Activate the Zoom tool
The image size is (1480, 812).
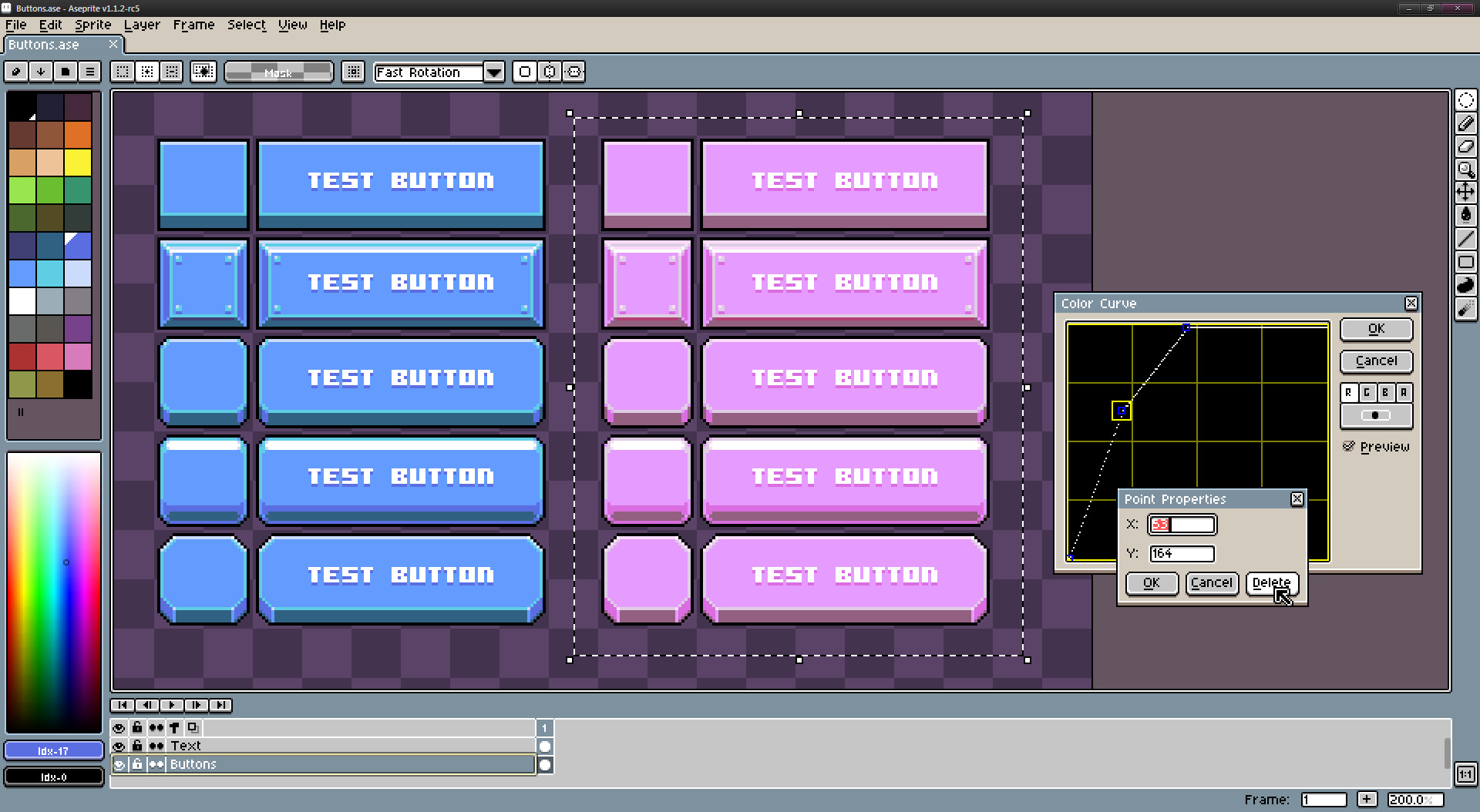[1467, 170]
